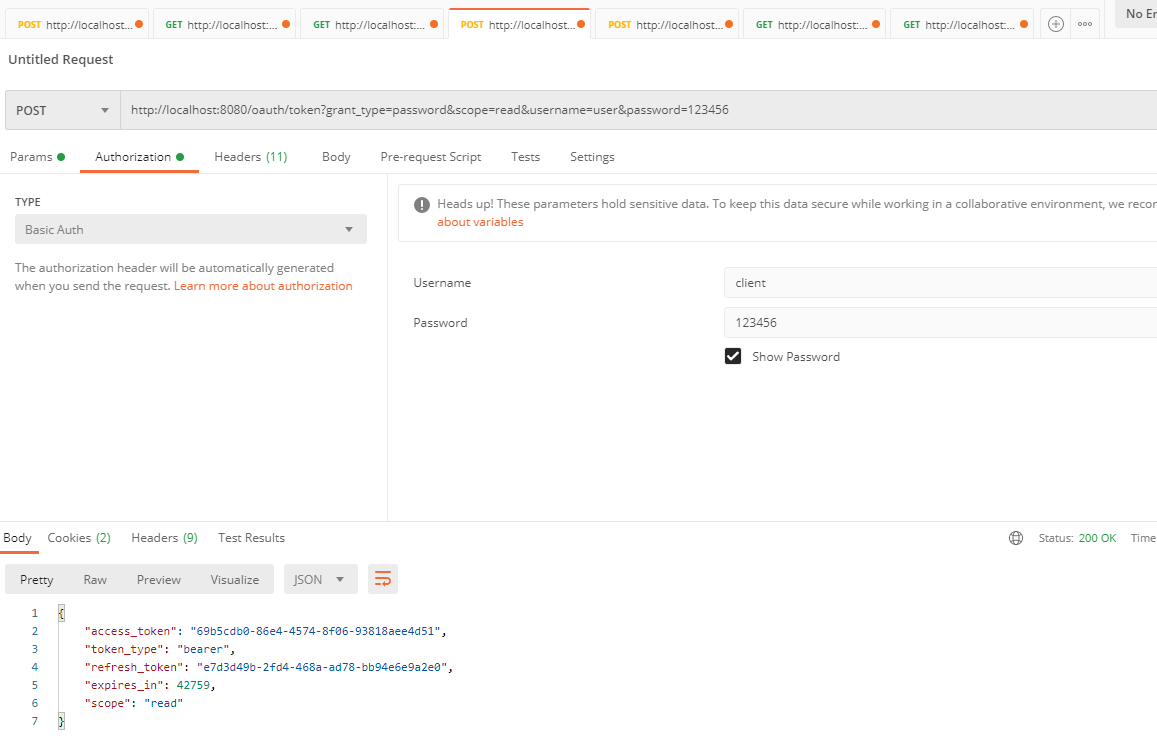
Task: Click unsaved dot on first POST tab
Action: [x=139, y=24]
